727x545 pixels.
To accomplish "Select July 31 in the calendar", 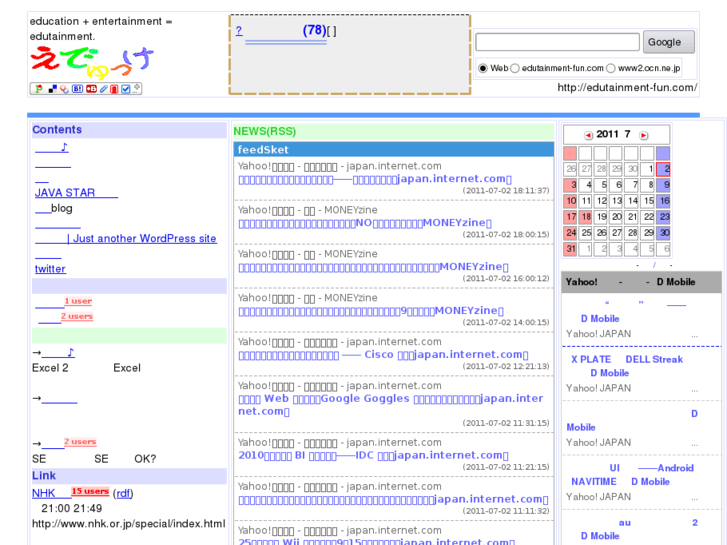I will coord(570,249).
